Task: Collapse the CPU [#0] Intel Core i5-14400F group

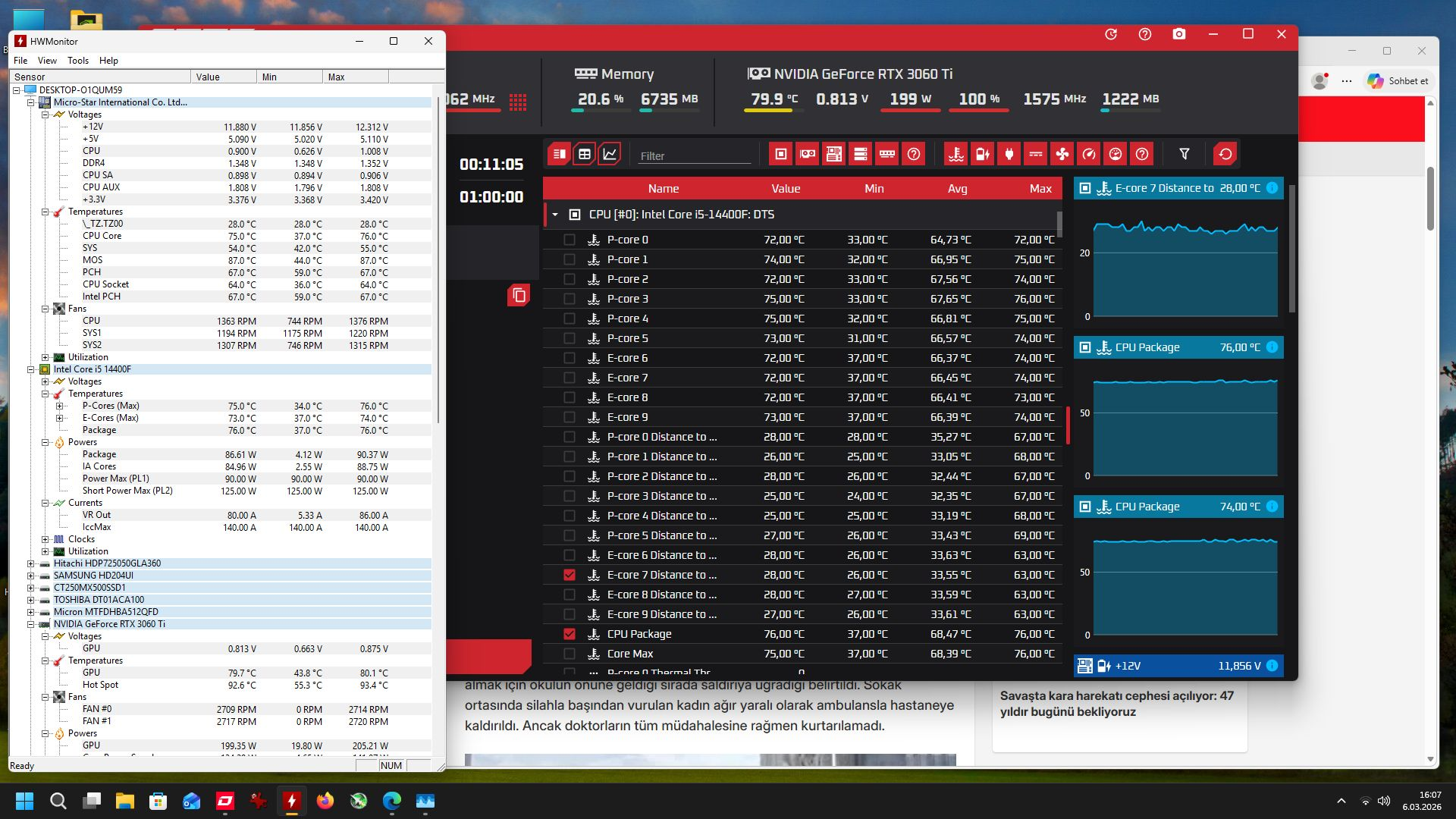Action: (x=555, y=215)
